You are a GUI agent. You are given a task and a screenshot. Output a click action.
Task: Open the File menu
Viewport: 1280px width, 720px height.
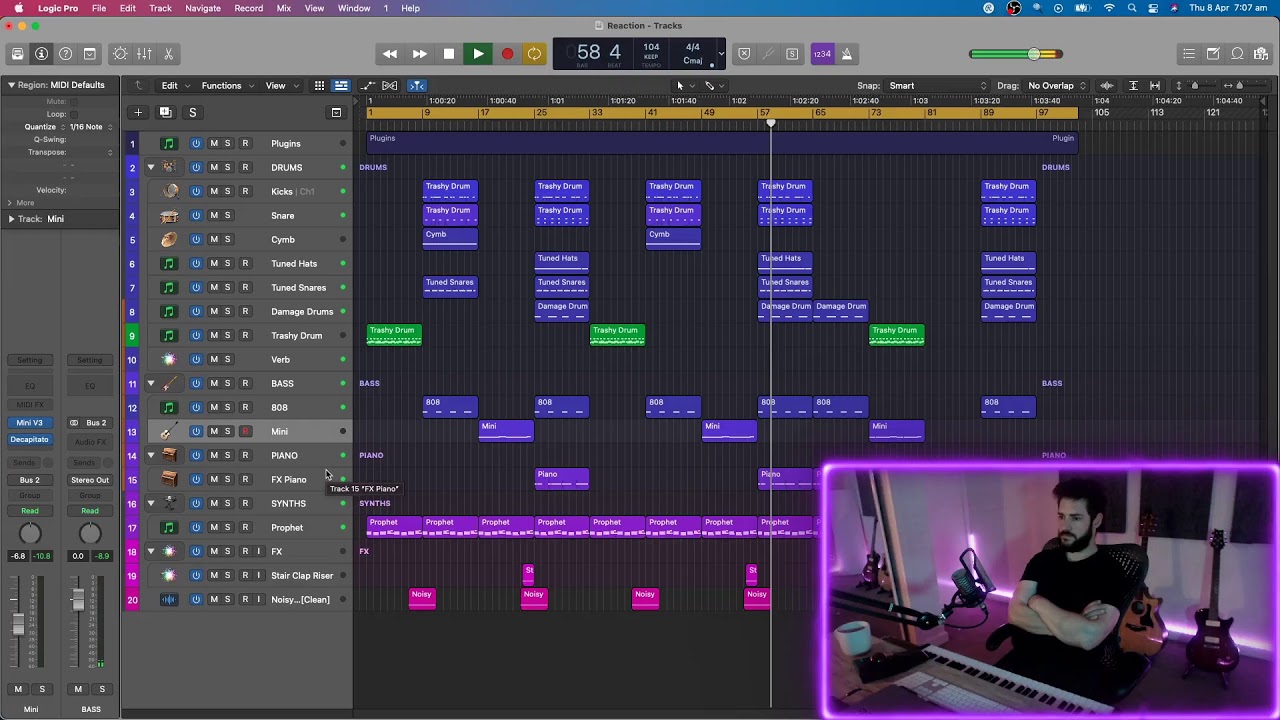click(99, 8)
